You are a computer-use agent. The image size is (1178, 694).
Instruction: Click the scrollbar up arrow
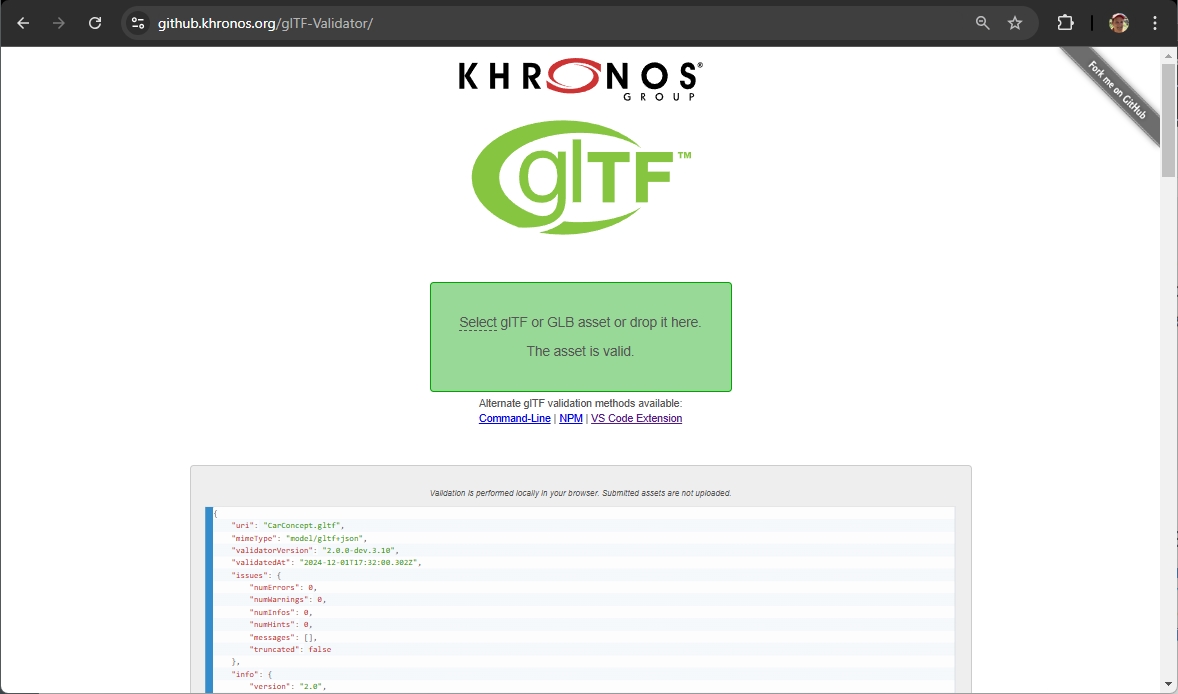coord(1168,55)
